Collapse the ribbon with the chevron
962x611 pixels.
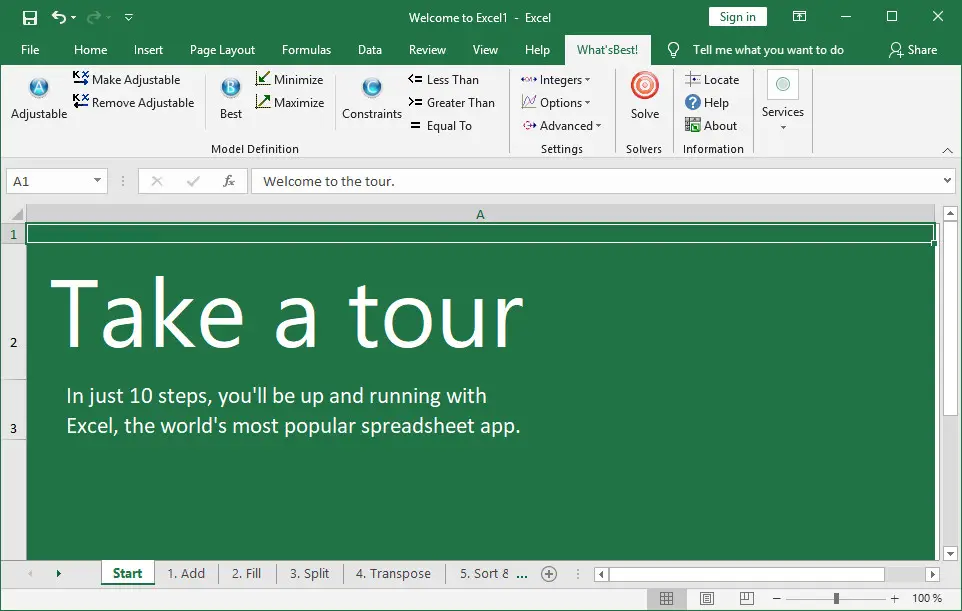tap(947, 150)
